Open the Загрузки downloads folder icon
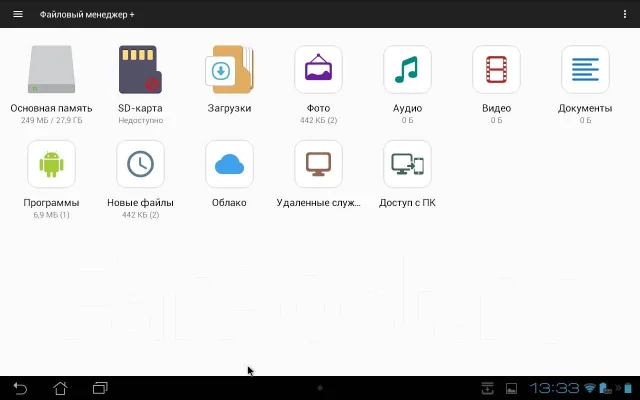 pos(229,69)
